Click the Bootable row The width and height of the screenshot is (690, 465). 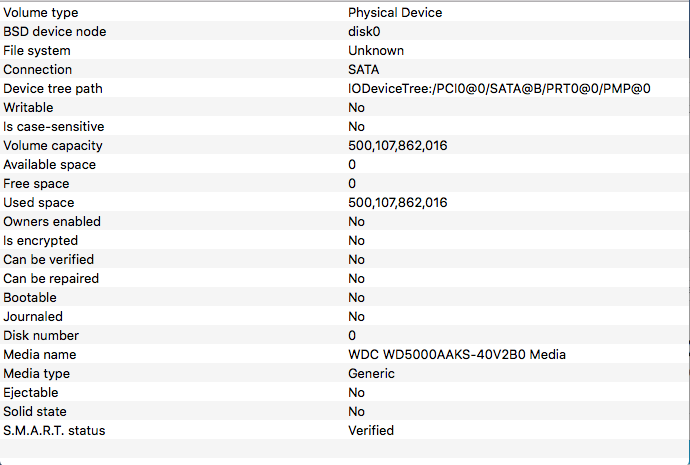(344, 297)
